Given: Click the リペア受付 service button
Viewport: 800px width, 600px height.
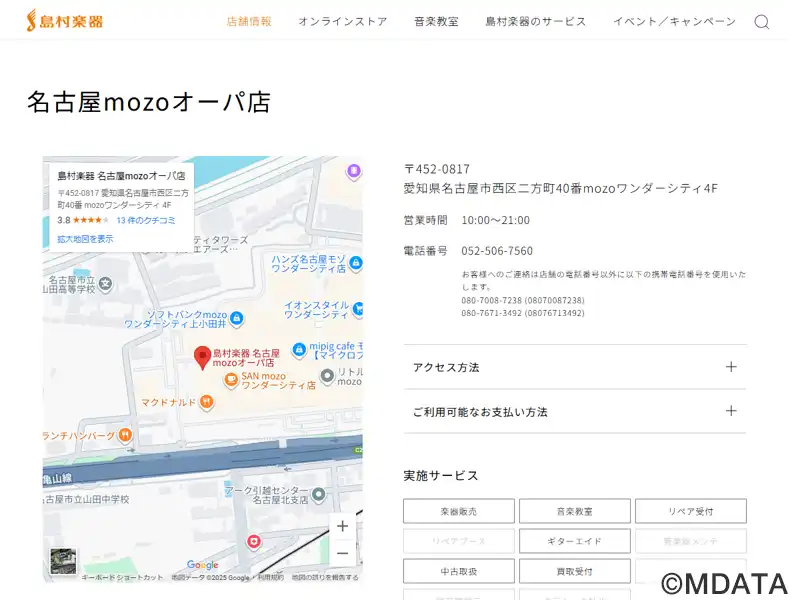Looking at the screenshot, I should 691,511.
